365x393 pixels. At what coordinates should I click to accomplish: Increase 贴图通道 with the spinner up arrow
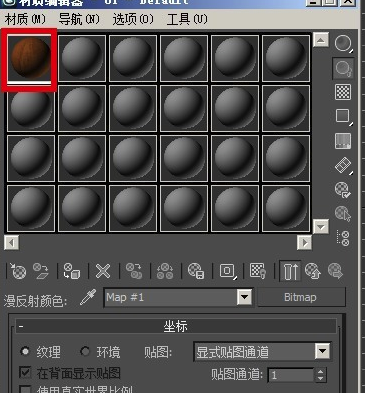point(320,372)
